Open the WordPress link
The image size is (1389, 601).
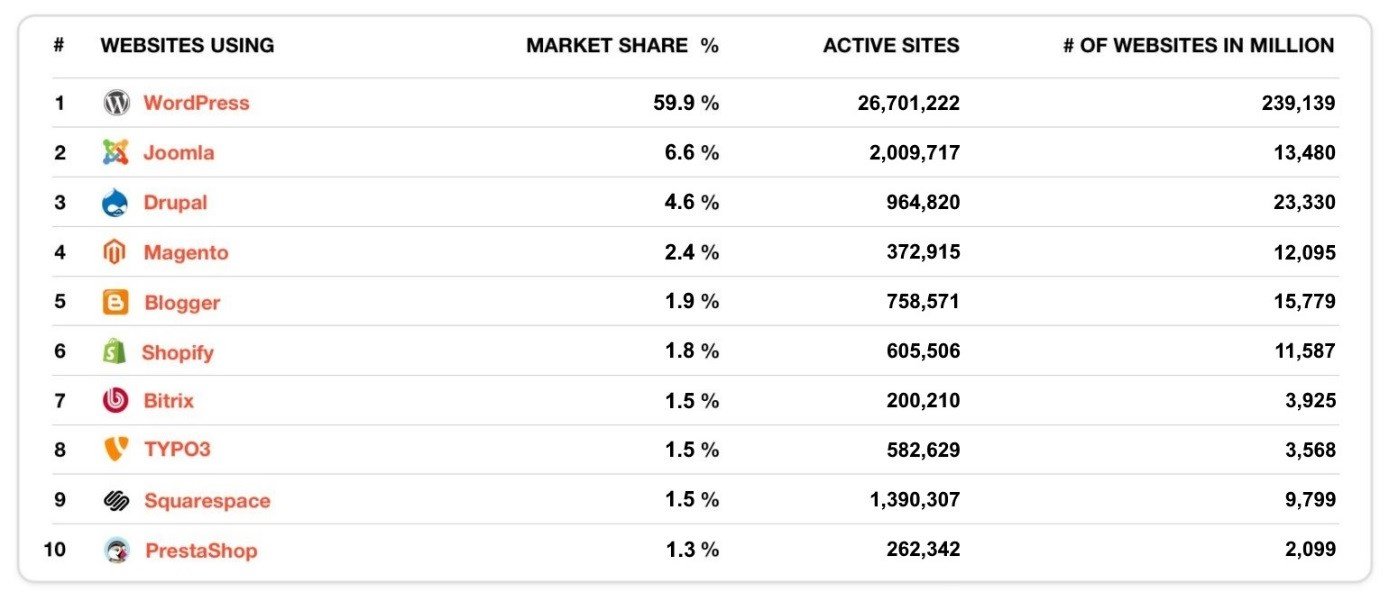tap(196, 103)
